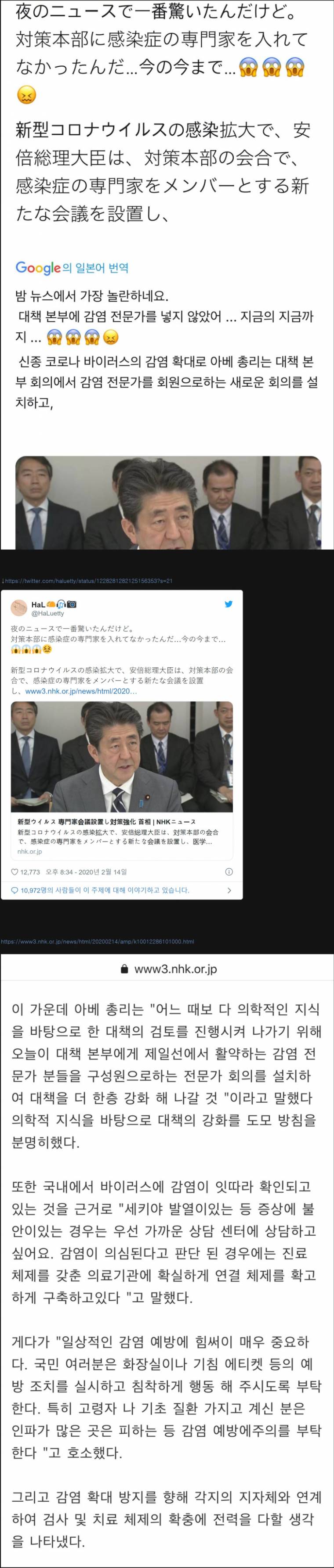This screenshot has width=334, height=1568.
Task: Click HaL's profile avatar picture
Action: [x=19, y=608]
